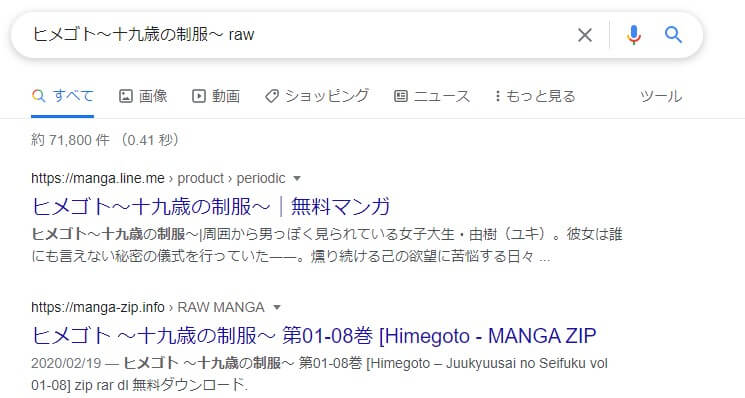Select the すべて tab magnifier icon
This screenshot has width=745, height=398.
tap(38, 96)
